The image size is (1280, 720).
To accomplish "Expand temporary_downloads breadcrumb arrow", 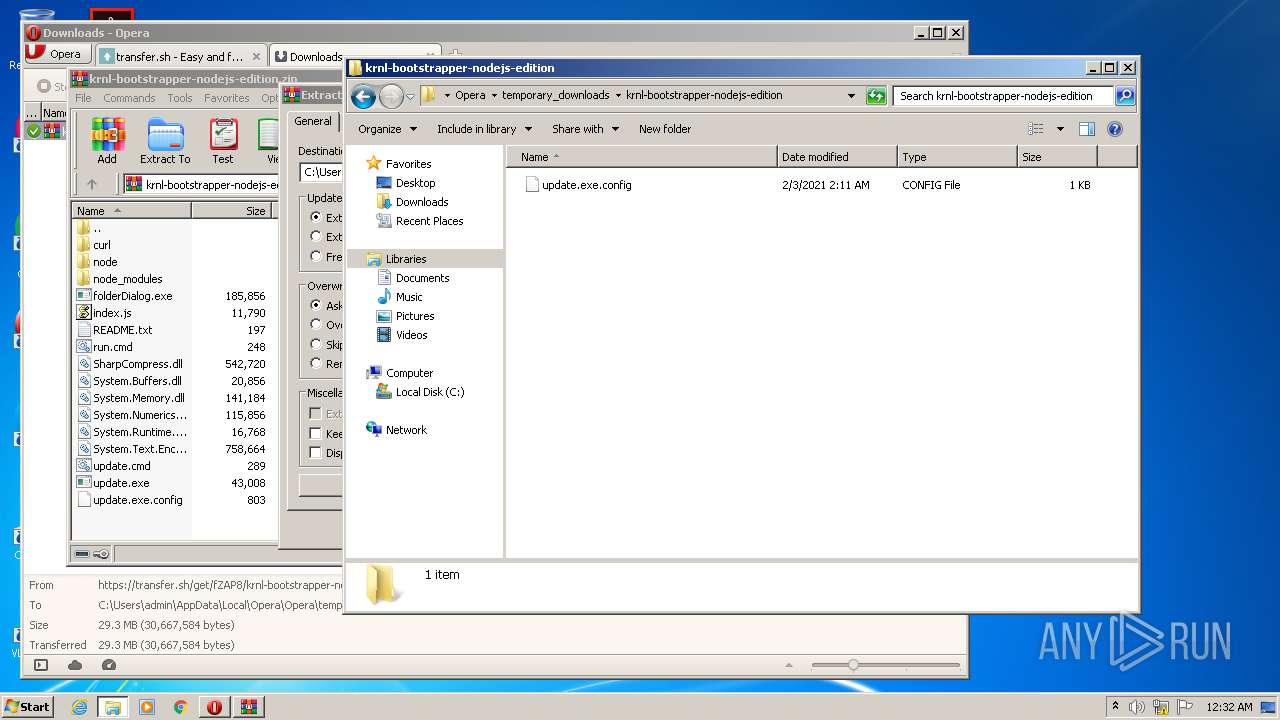I will pyautogui.click(x=617, y=96).
